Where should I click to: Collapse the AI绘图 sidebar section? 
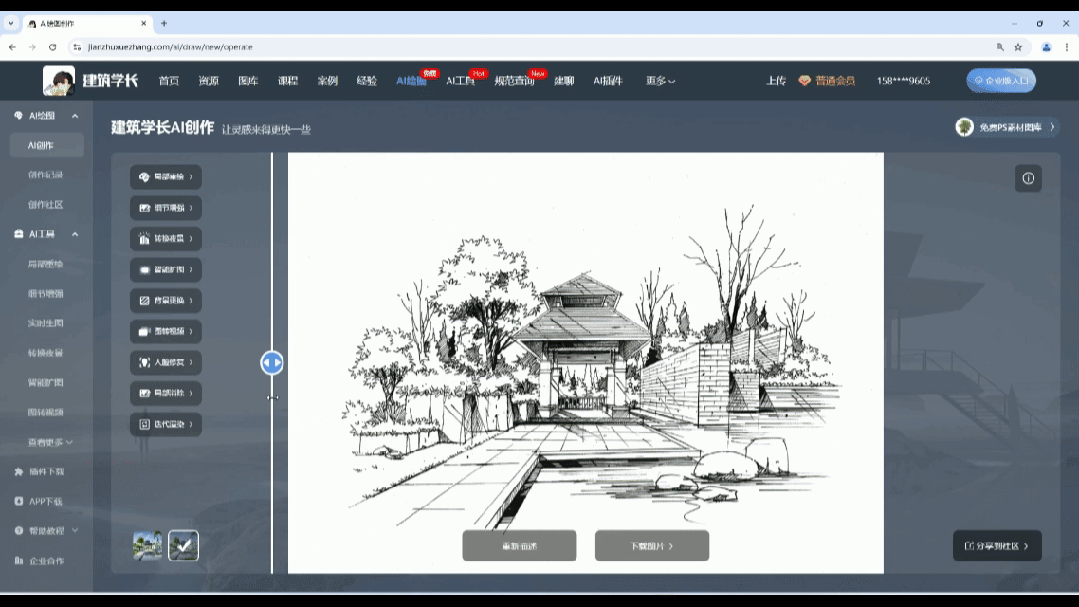coord(75,116)
